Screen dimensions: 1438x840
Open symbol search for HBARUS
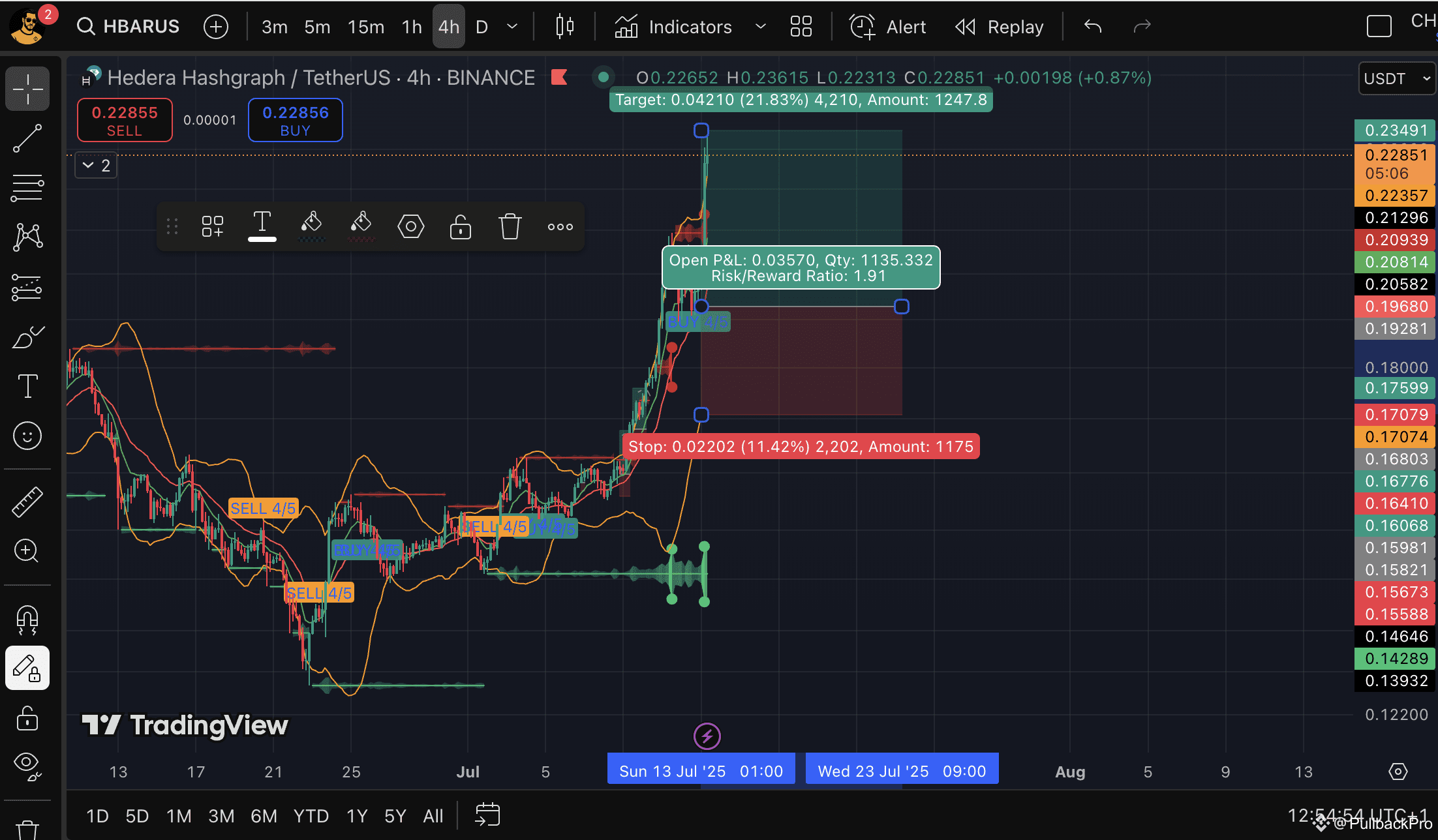[128, 27]
